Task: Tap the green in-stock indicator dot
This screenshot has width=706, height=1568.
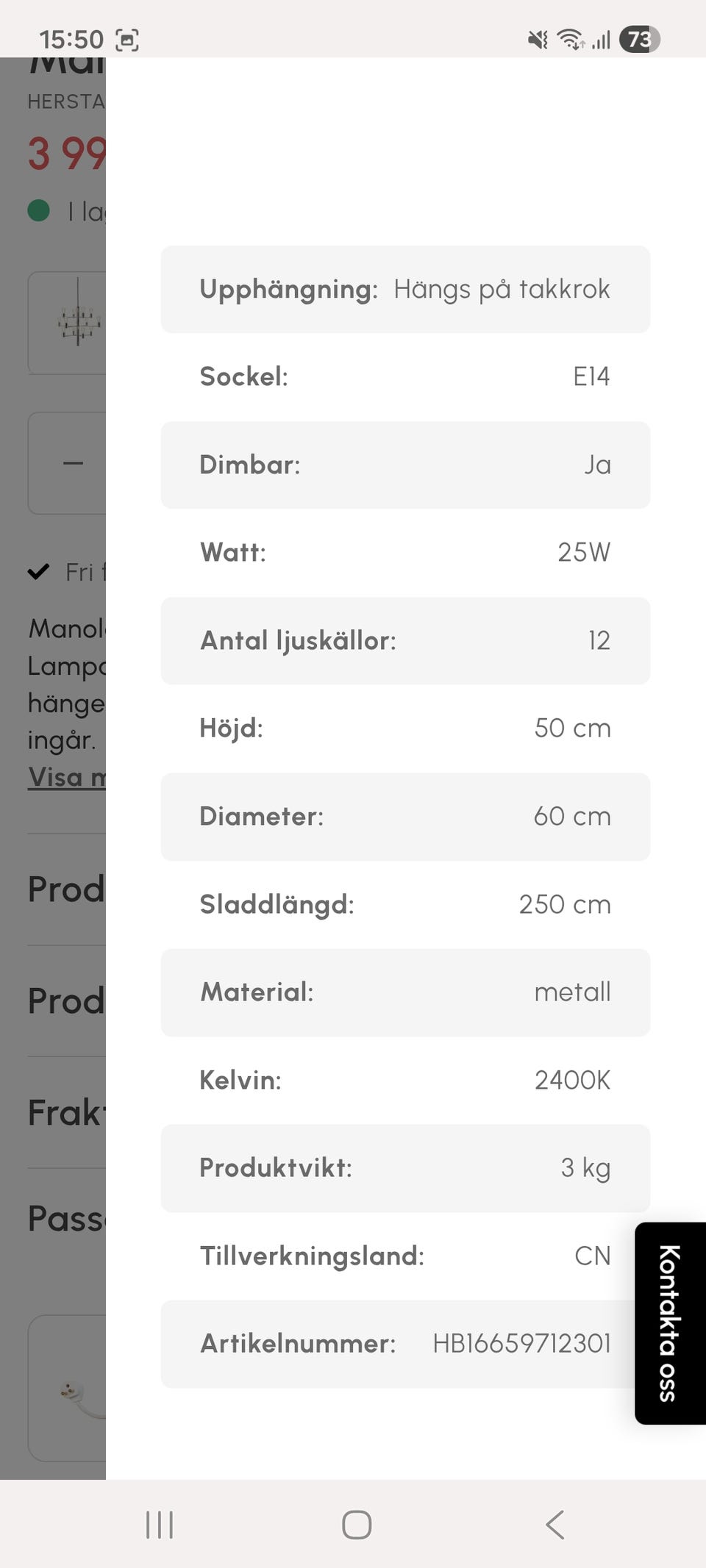Action: point(38,211)
